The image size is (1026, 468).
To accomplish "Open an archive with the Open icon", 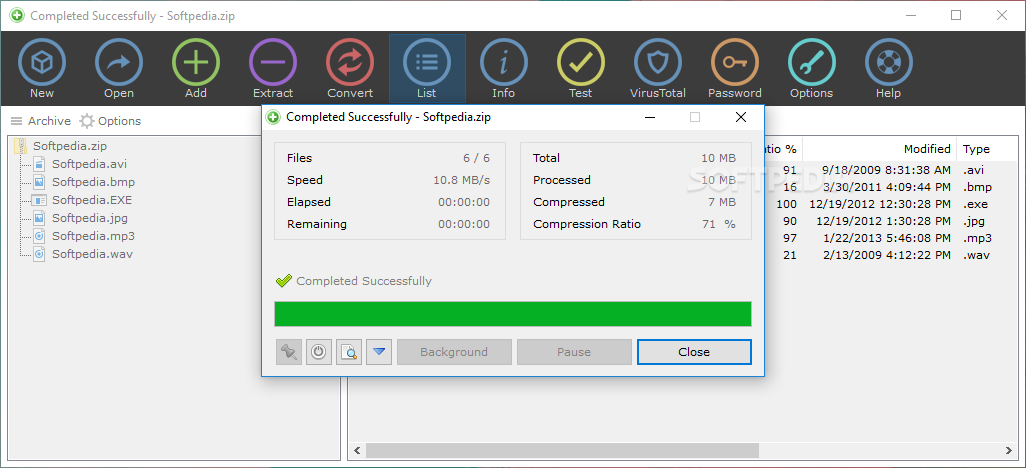I will pyautogui.click(x=118, y=63).
